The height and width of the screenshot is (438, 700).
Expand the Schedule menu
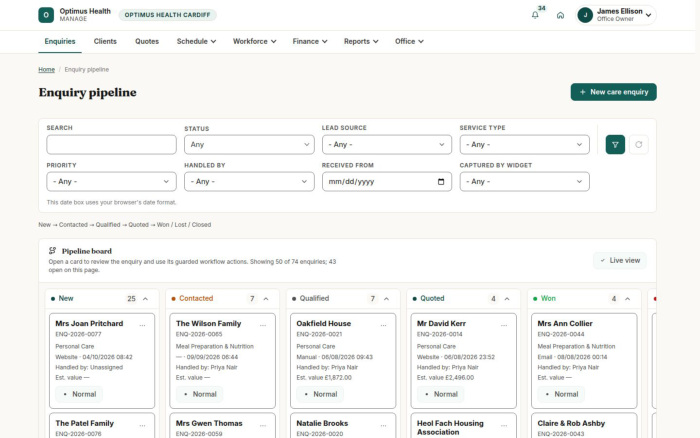point(196,41)
